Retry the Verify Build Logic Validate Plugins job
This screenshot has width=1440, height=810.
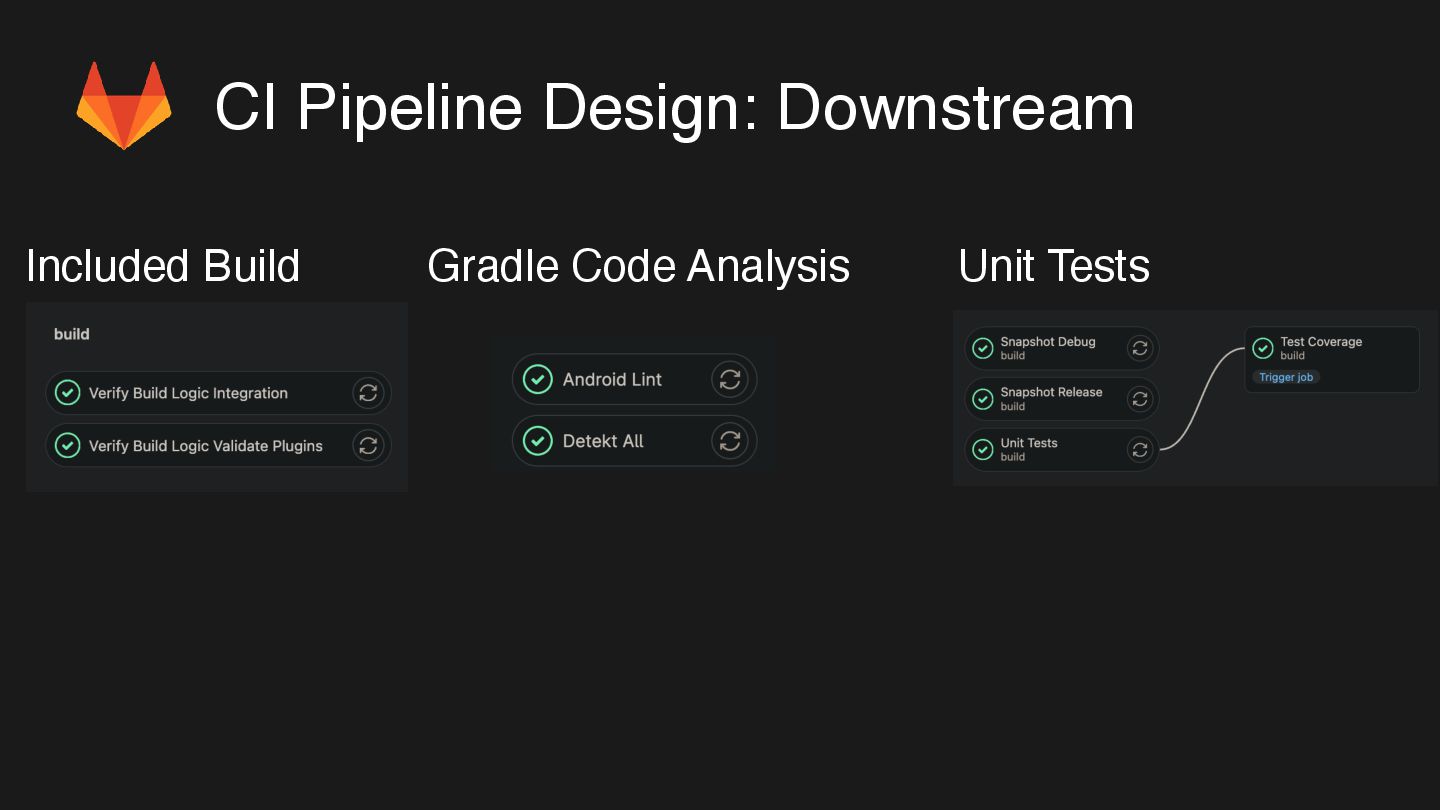pos(368,446)
